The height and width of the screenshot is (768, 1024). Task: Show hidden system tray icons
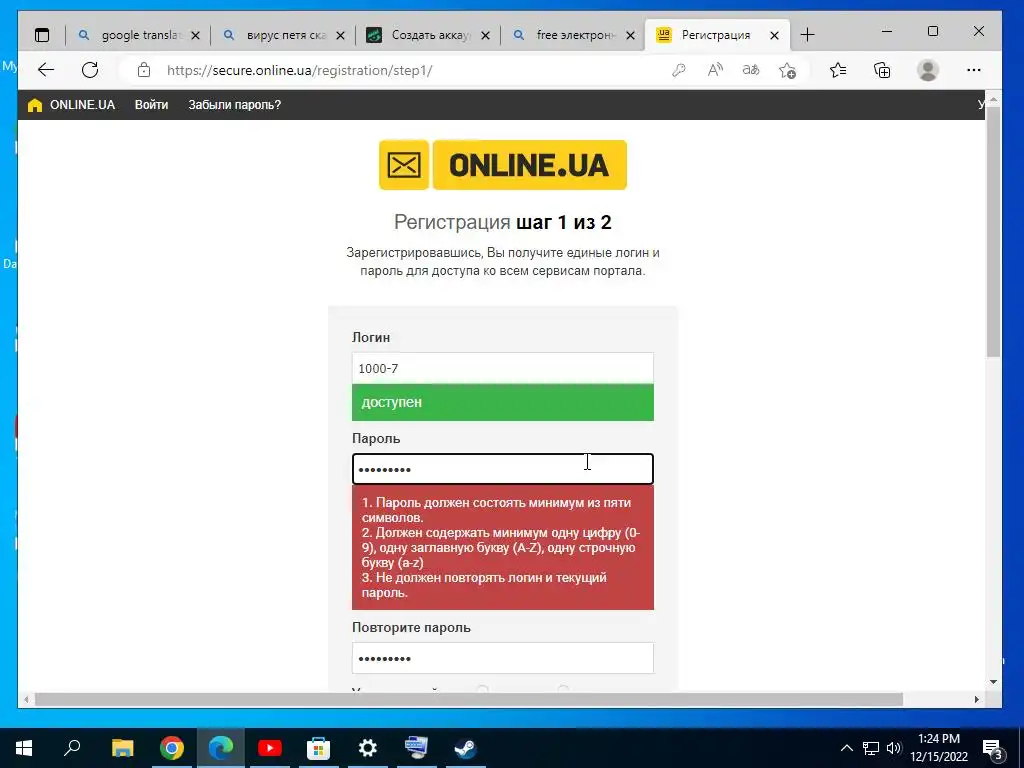[x=846, y=748]
